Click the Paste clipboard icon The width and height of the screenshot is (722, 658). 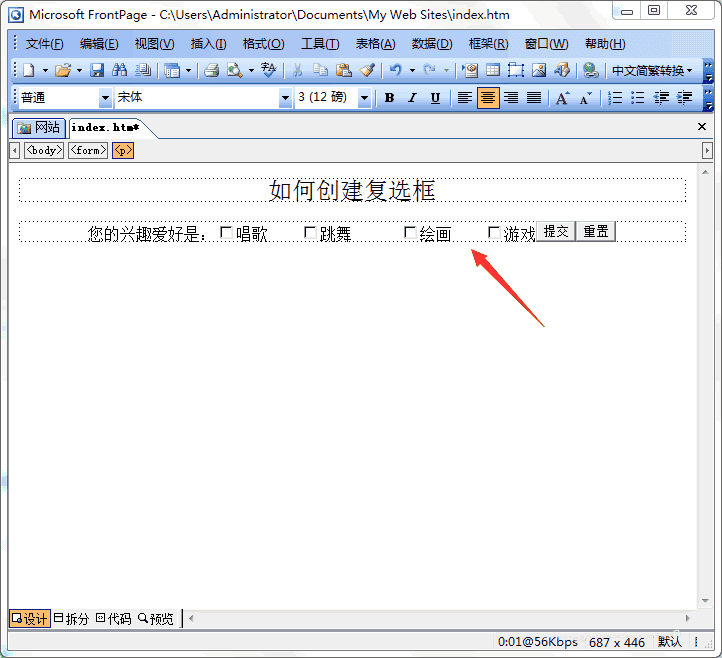point(344,70)
